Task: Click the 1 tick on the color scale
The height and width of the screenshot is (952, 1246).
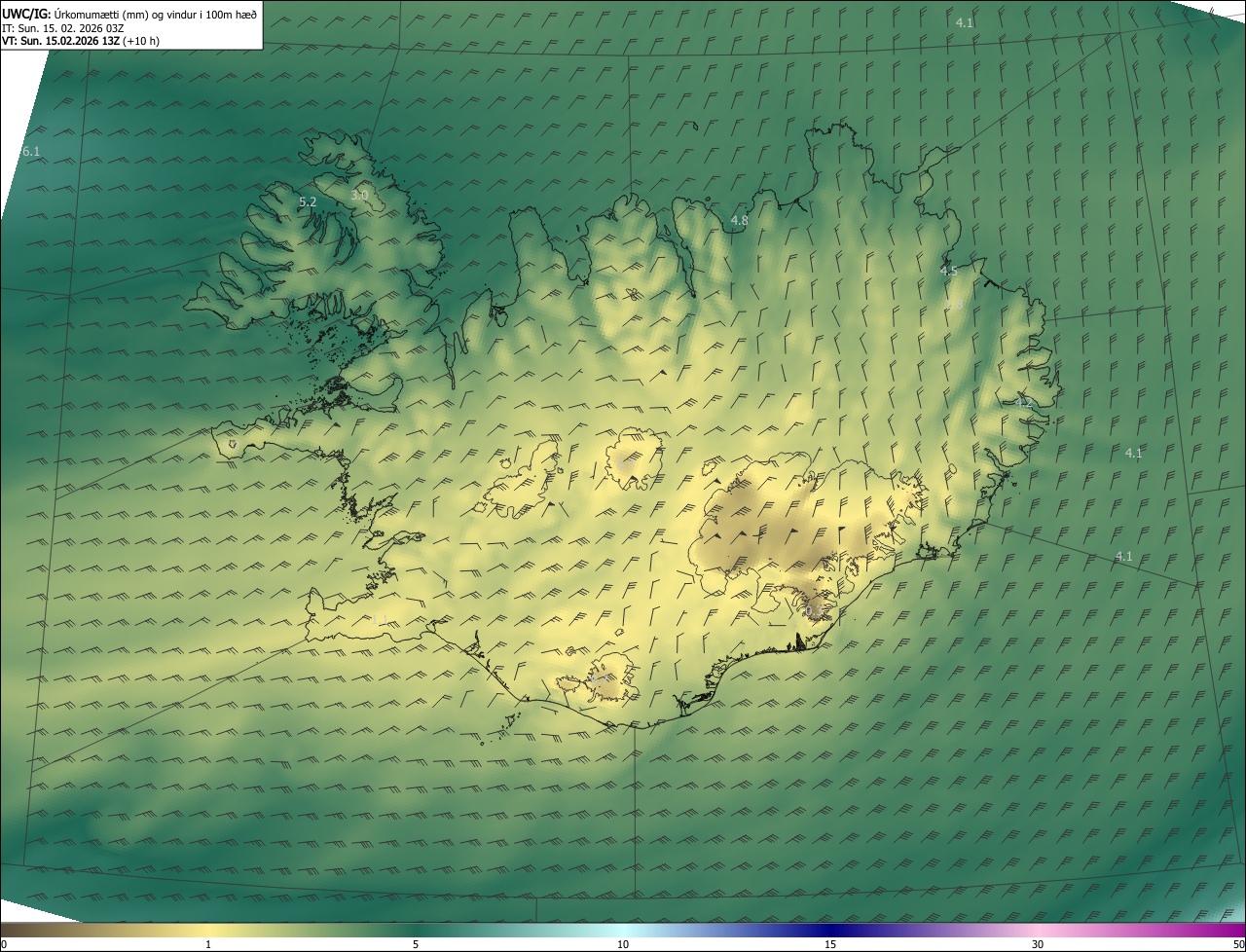Action: click(208, 945)
